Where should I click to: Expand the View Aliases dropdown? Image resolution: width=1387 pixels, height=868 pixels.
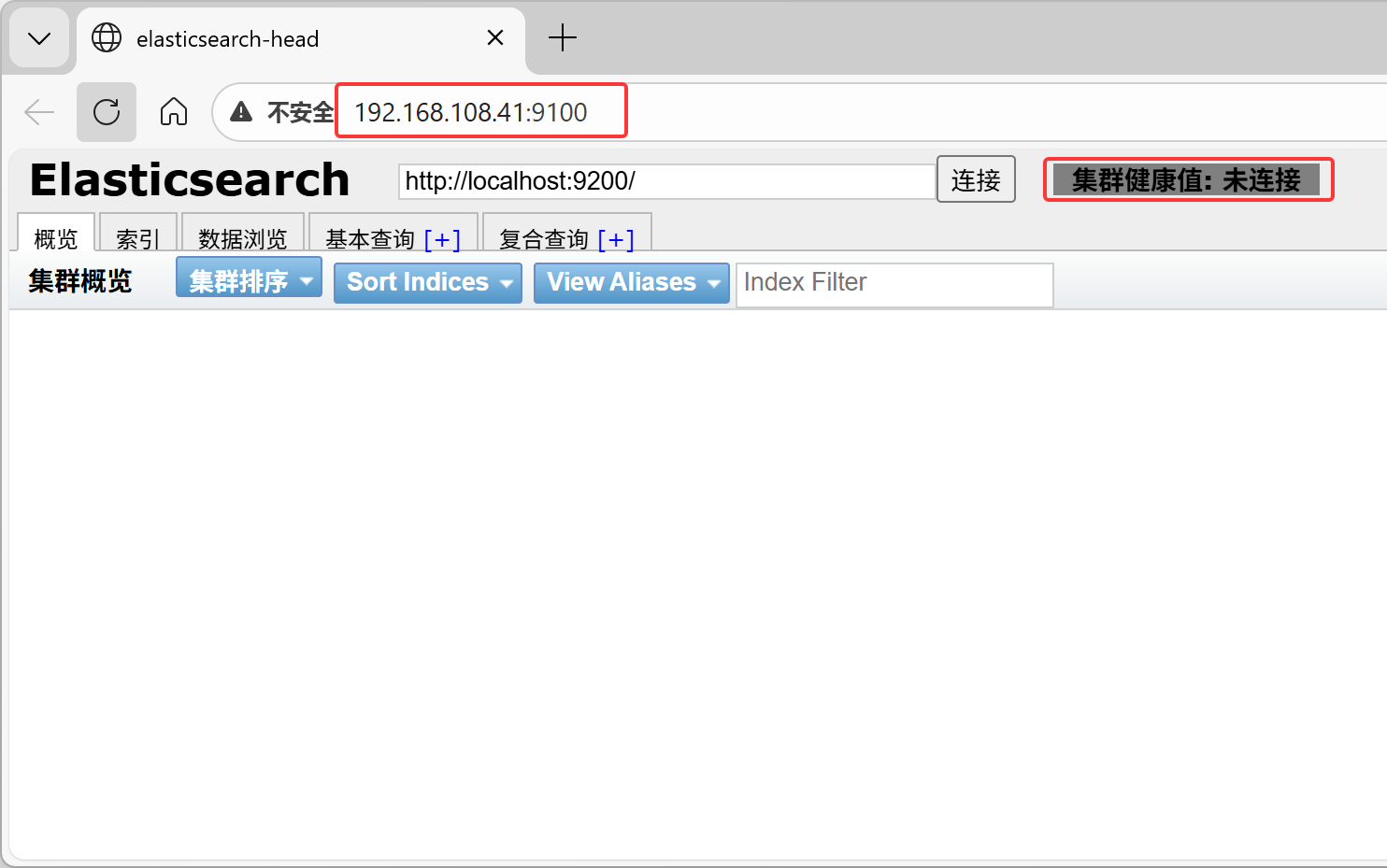632,282
